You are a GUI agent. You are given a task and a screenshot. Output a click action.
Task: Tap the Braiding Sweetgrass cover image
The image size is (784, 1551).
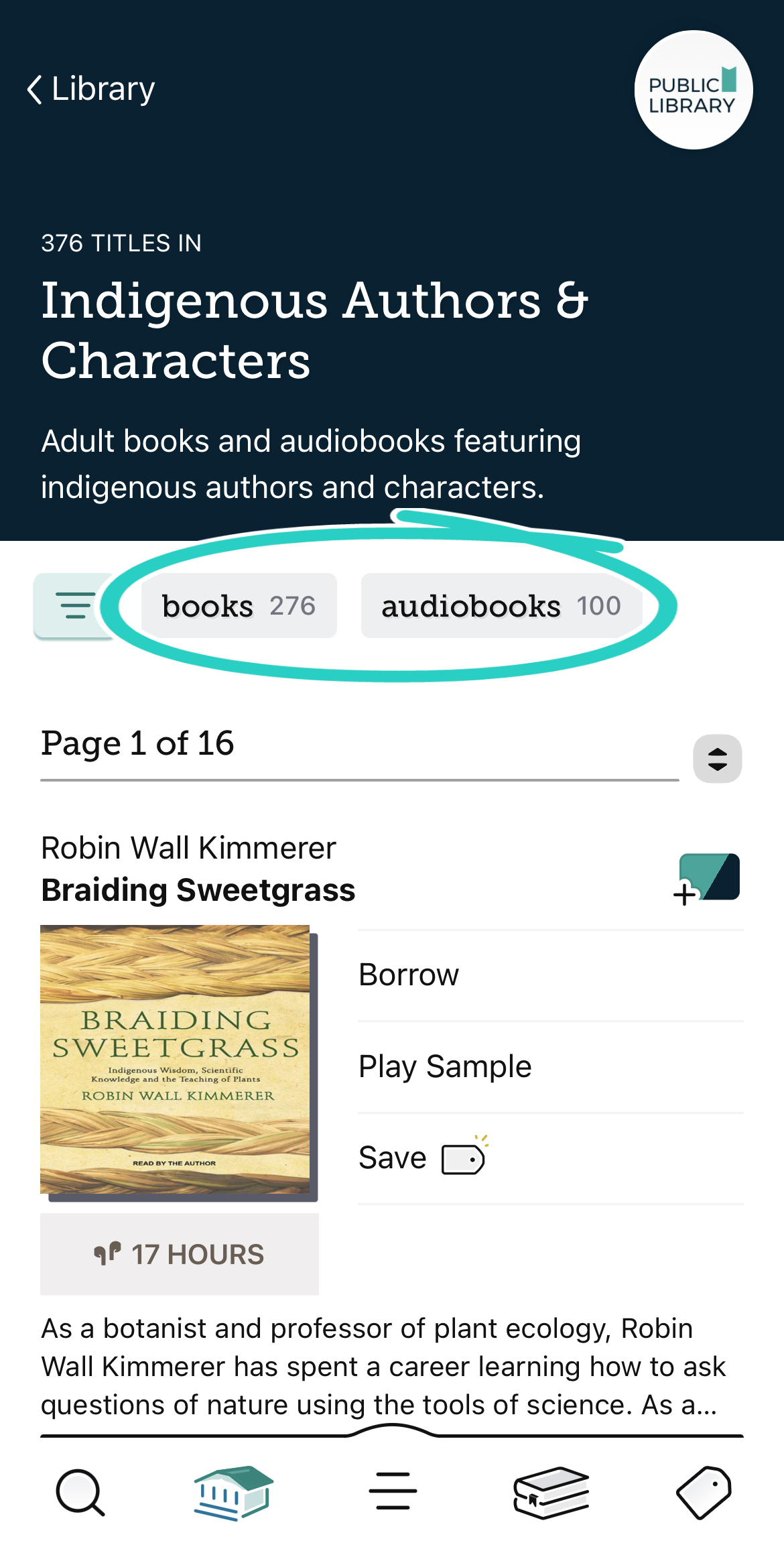[176, 1059]
